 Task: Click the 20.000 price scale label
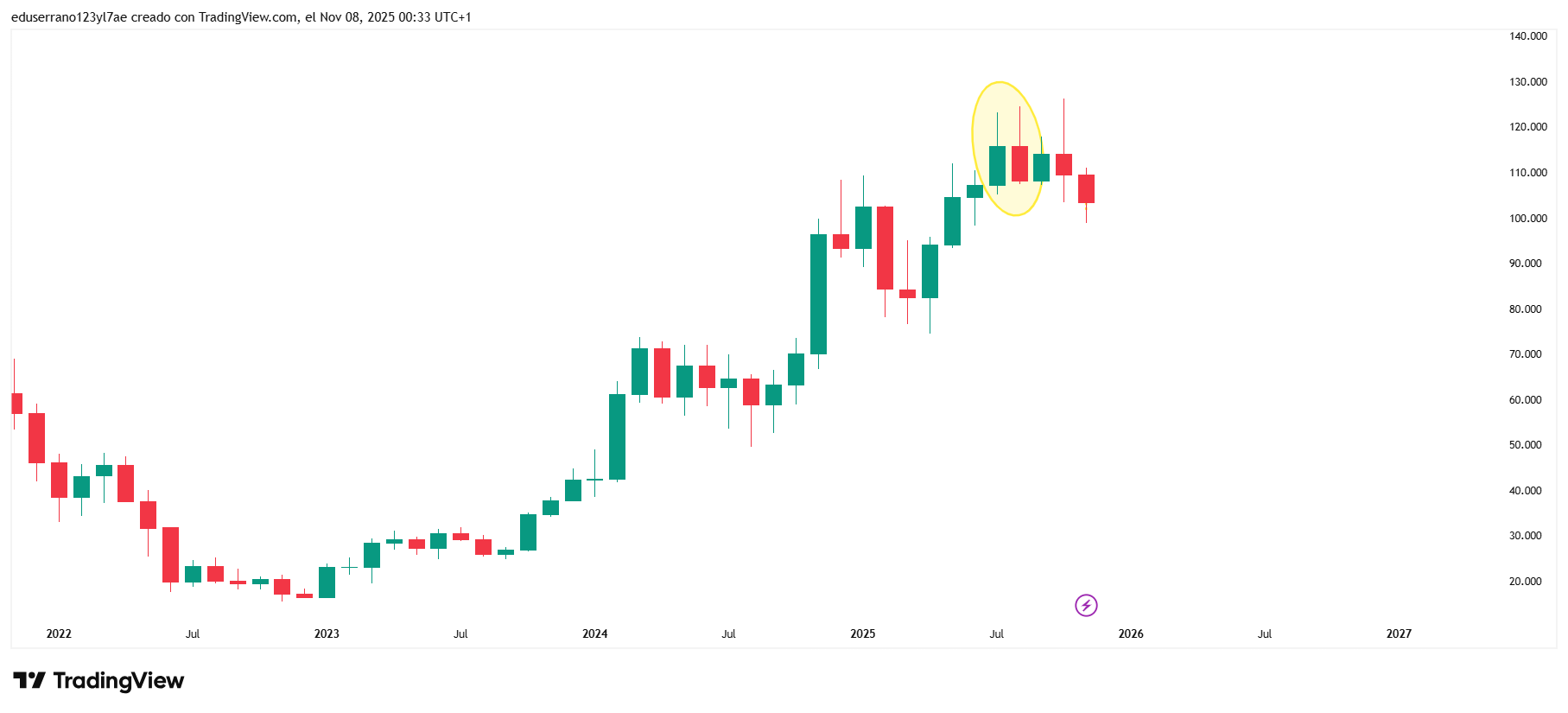pos(1525,582)
